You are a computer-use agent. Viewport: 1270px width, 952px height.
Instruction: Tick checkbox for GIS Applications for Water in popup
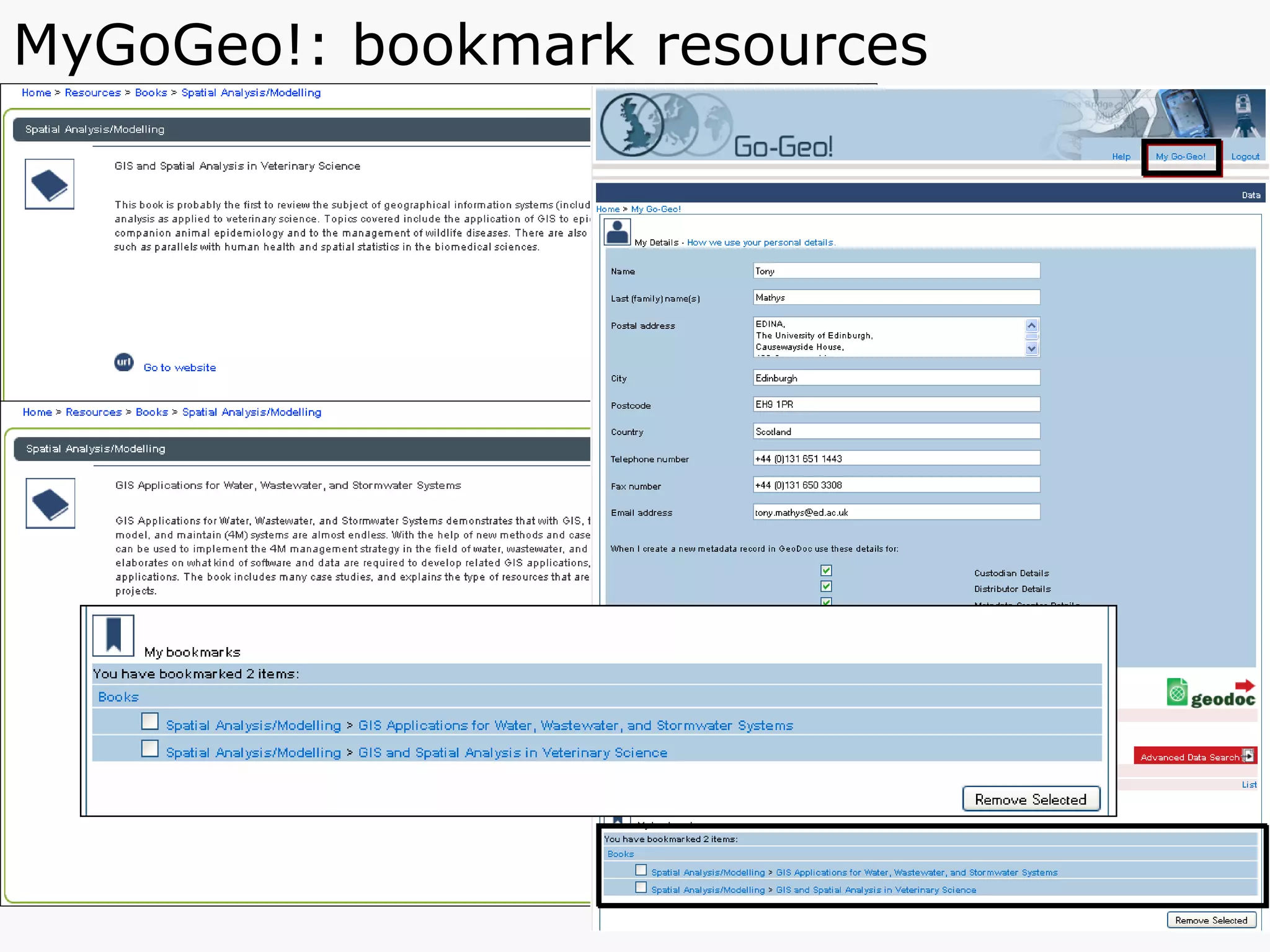(149, 721)
